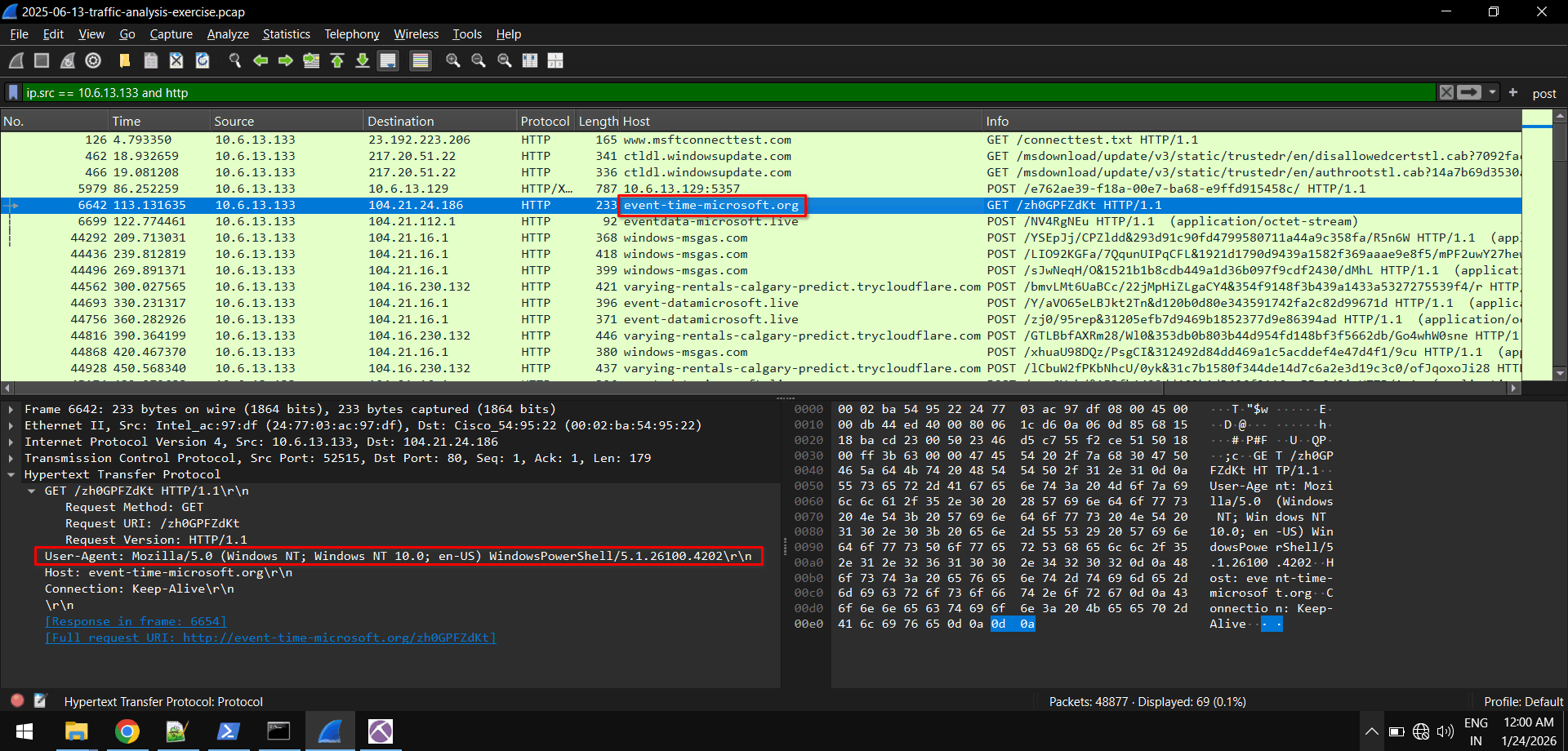Click the Zoom in toolbar icon

(x=453, y=60)
